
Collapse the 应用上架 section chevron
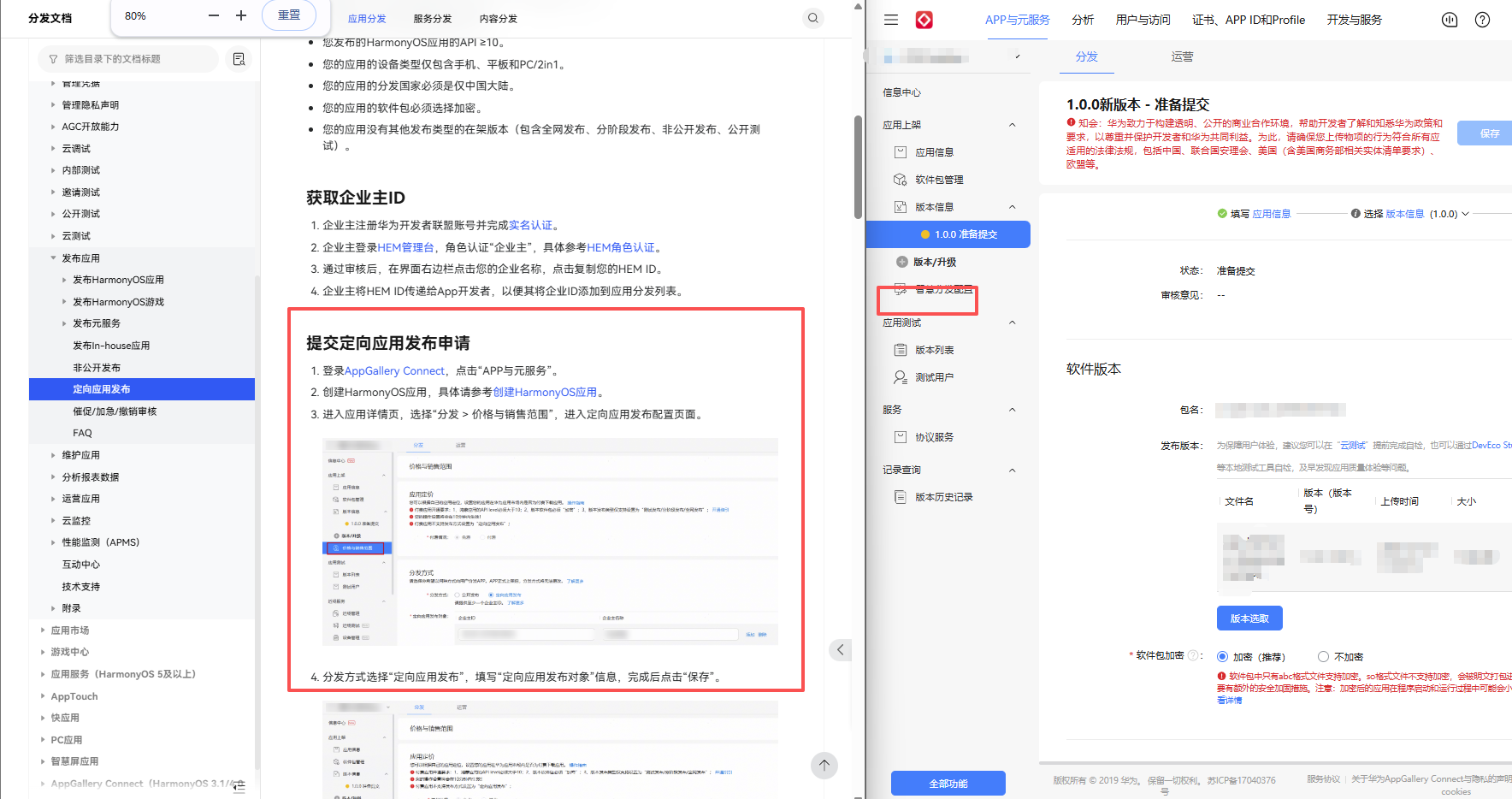click(1012, 124)
